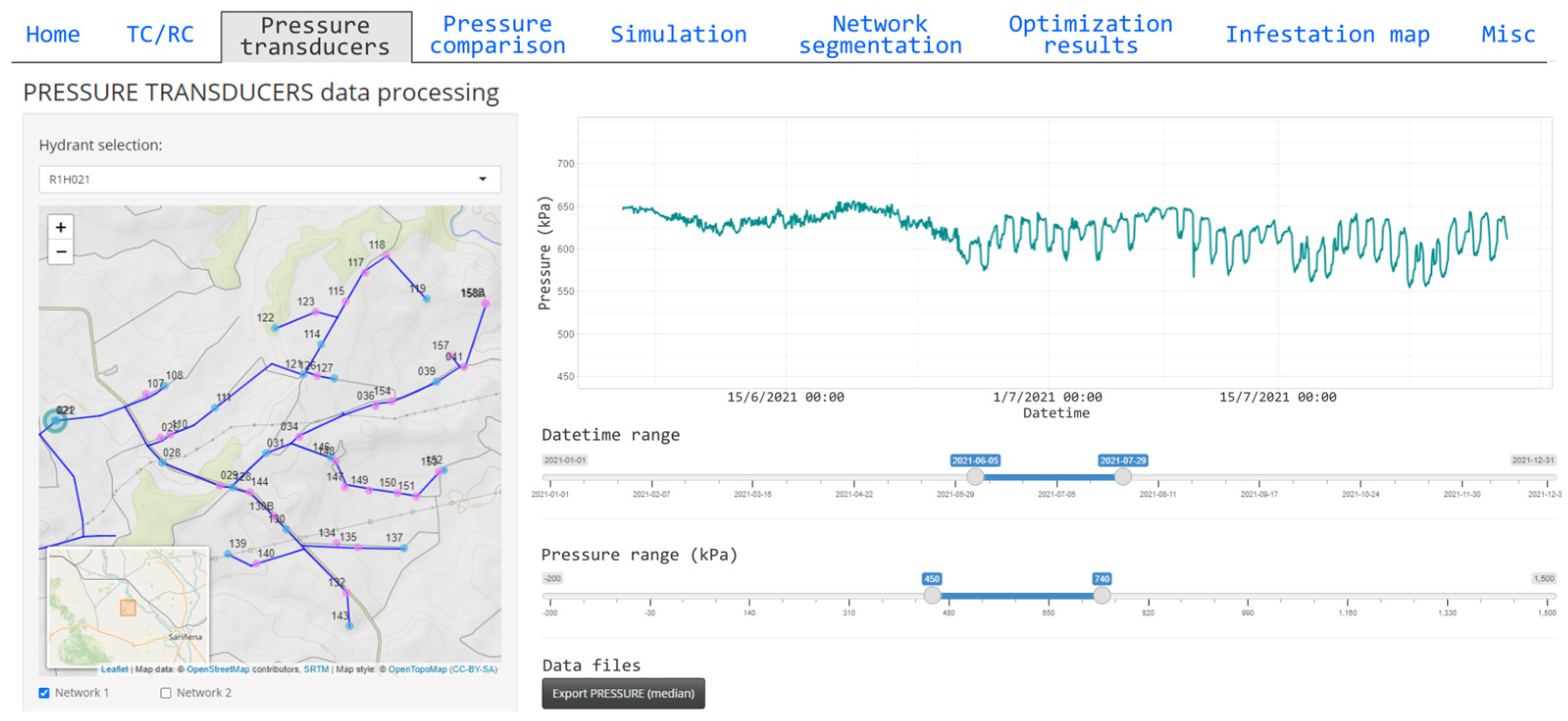
Task: Click Export PRESSURE (median) button
Action: pos(623,694)
